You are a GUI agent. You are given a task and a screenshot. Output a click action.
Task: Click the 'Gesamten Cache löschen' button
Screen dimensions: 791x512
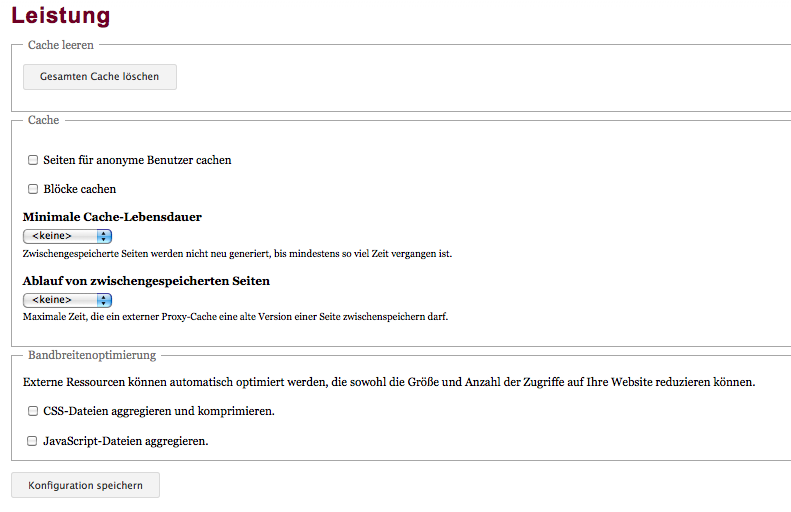99,77
